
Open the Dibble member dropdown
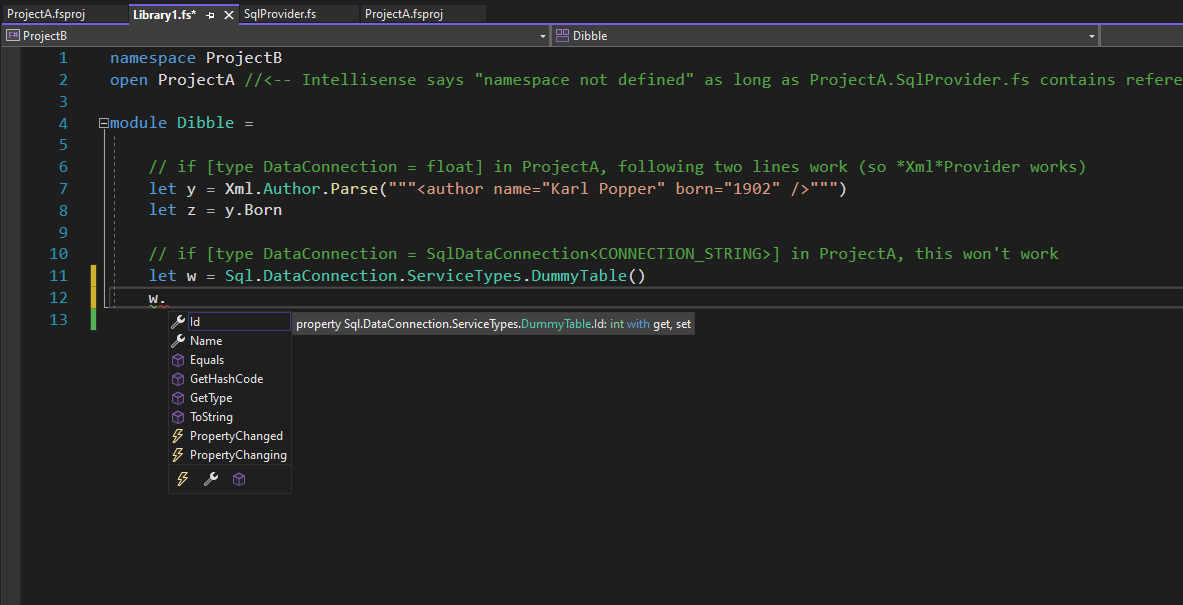click(1092, 35)
